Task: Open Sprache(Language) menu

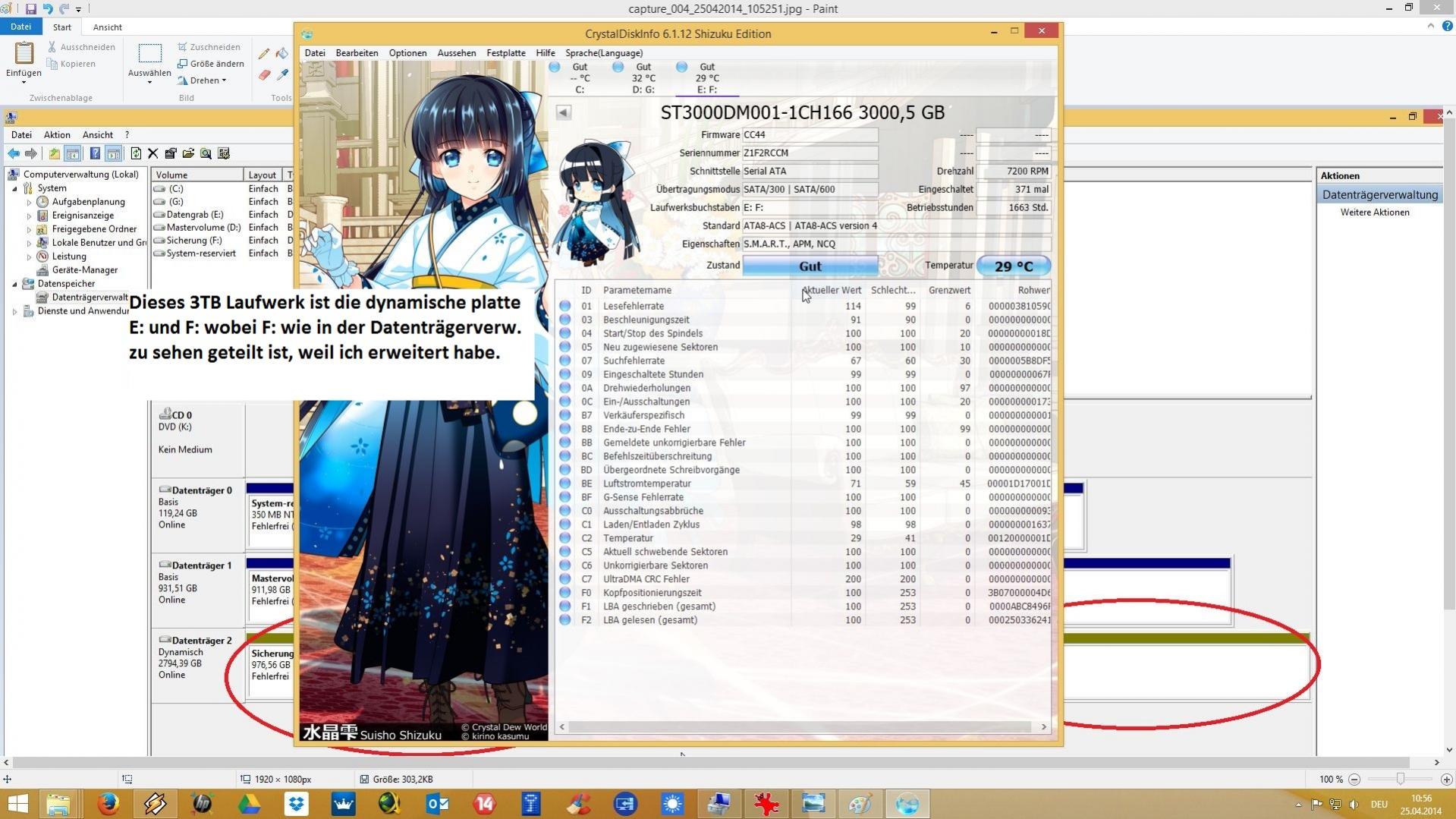Action: click(604, 53)
